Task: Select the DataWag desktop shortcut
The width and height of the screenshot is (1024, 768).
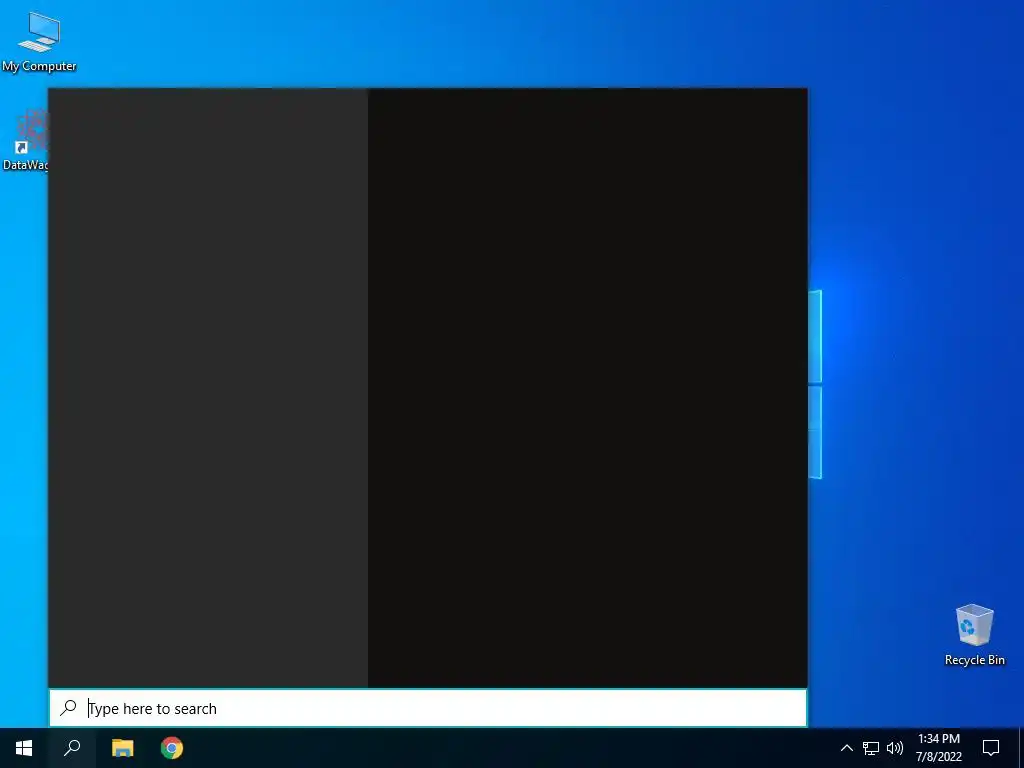Action: click(25, 140)
